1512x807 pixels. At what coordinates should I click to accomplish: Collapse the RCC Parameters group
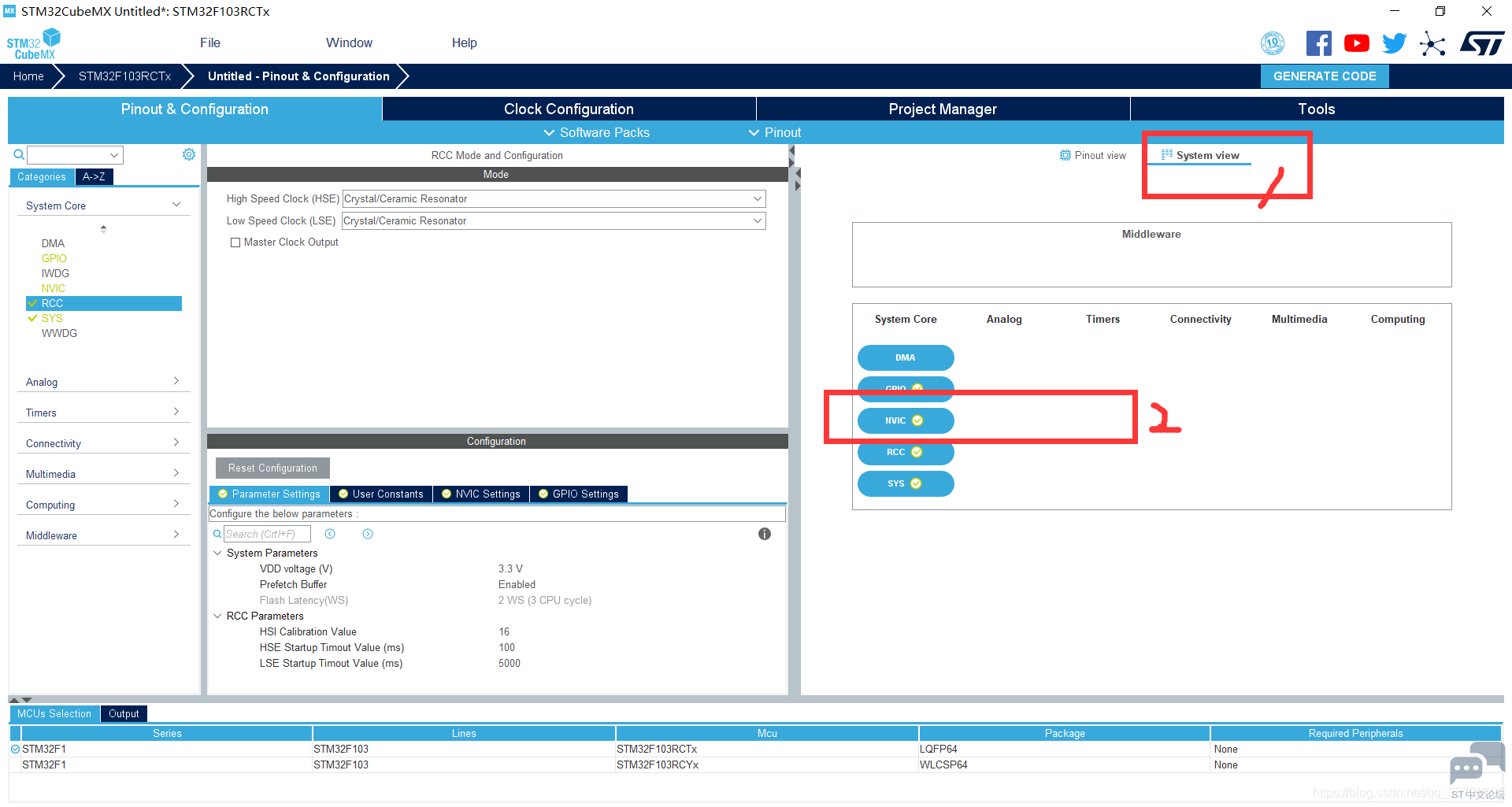217,616
